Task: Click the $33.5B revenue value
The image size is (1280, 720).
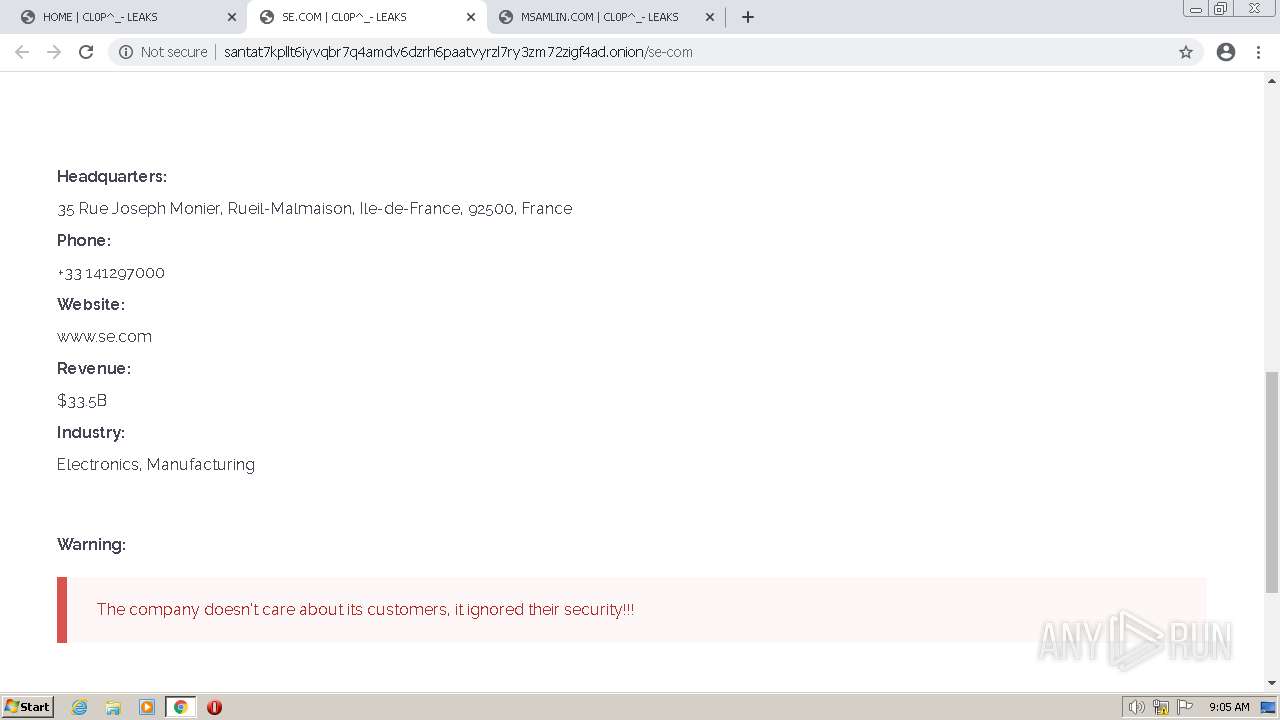Action: (82, 401)
